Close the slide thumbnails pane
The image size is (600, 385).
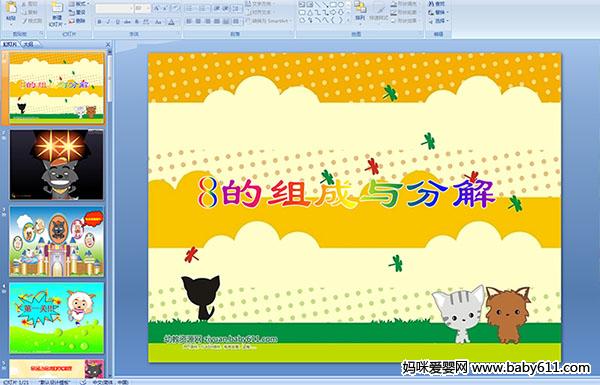pyautogui.click(x=108, y=44)
